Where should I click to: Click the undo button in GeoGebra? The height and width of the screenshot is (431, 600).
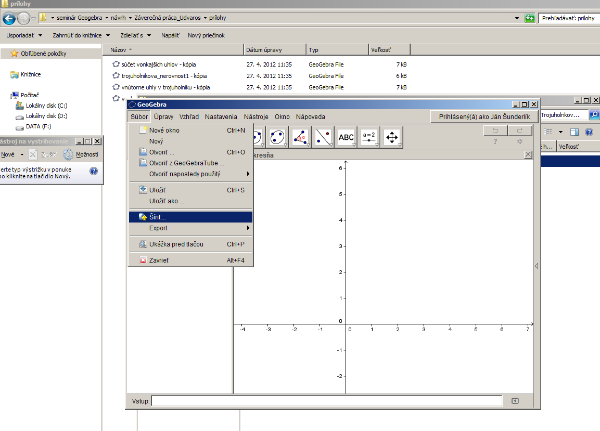pyautogui.click(x=495, y=131)
